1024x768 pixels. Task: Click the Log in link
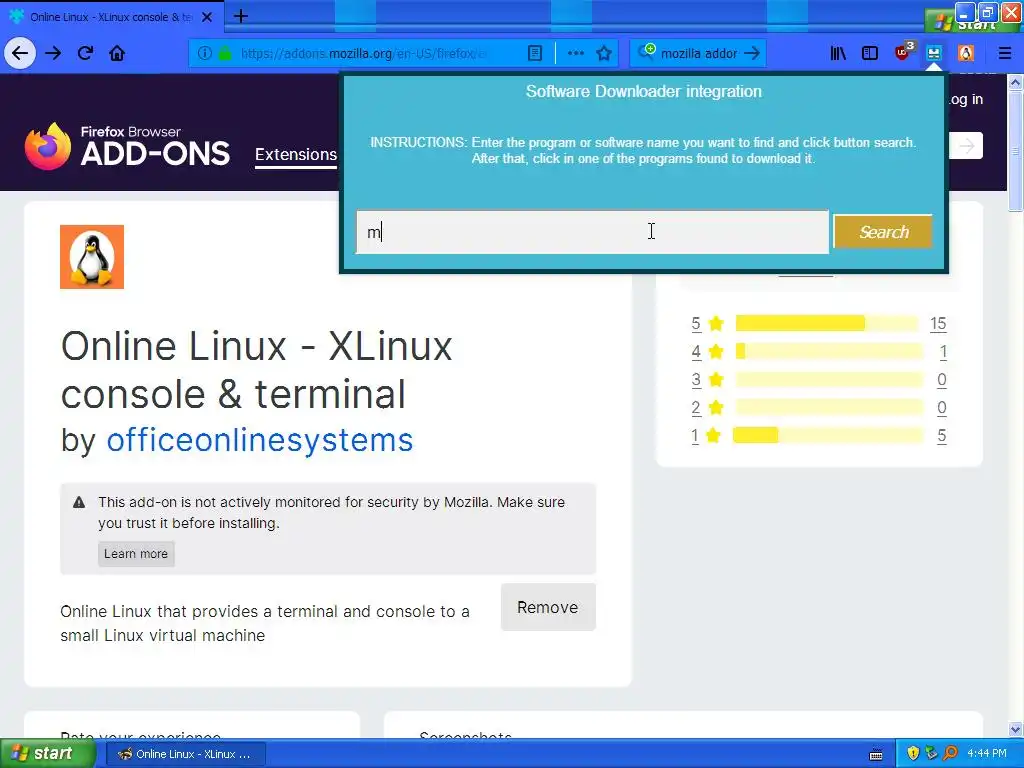[x=966, y=99]
